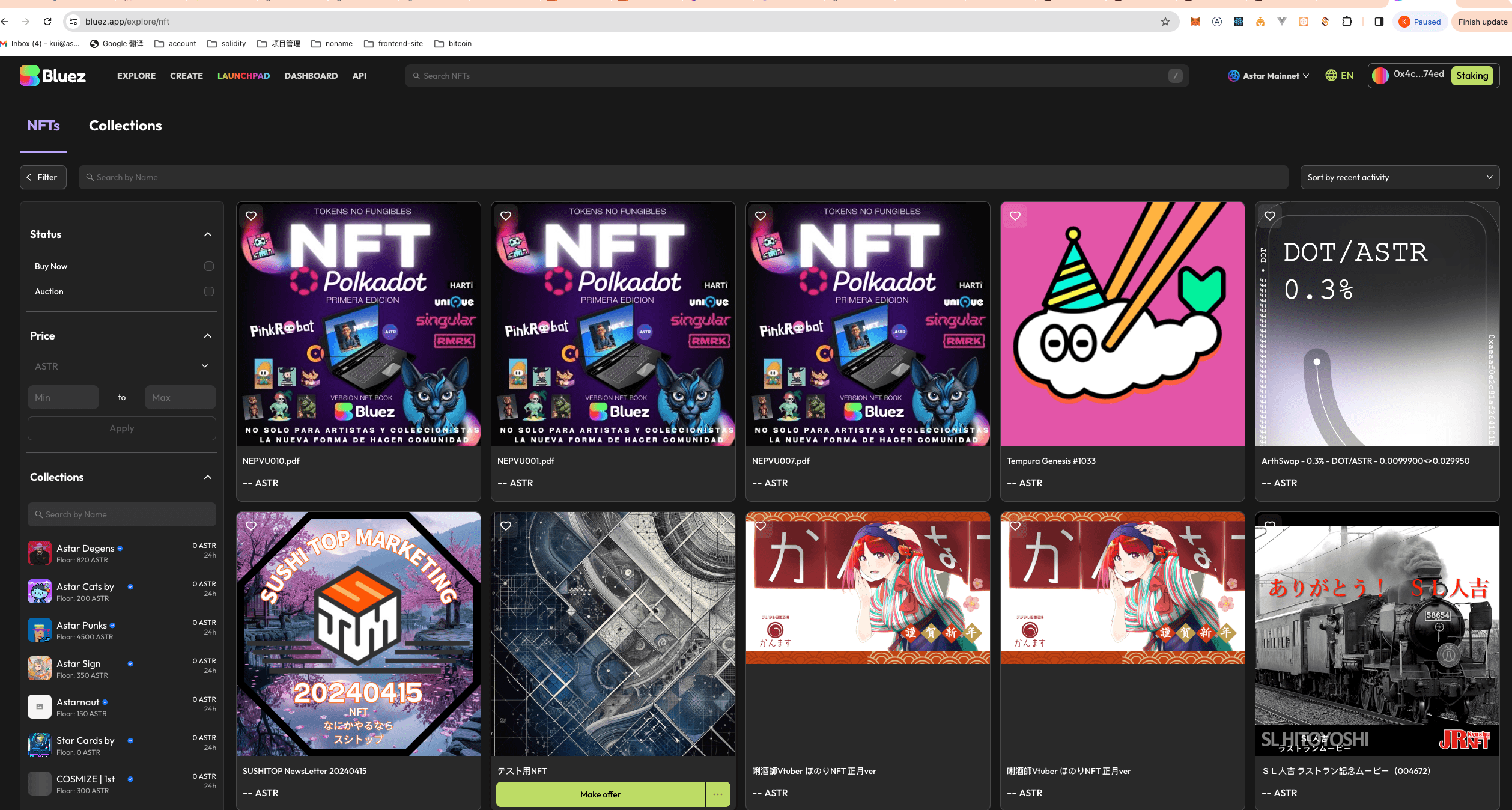This screenshot has width=1512, height=810.
Task: Open Astar Degens collection avatar
Action: (40, 553)
